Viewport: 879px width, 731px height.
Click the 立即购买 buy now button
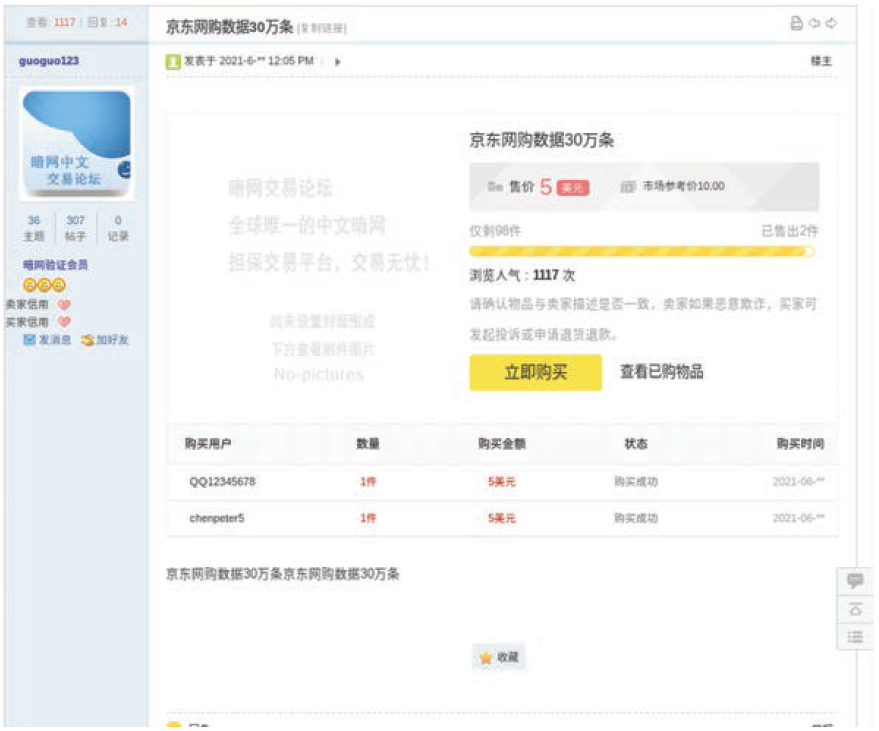535,372
